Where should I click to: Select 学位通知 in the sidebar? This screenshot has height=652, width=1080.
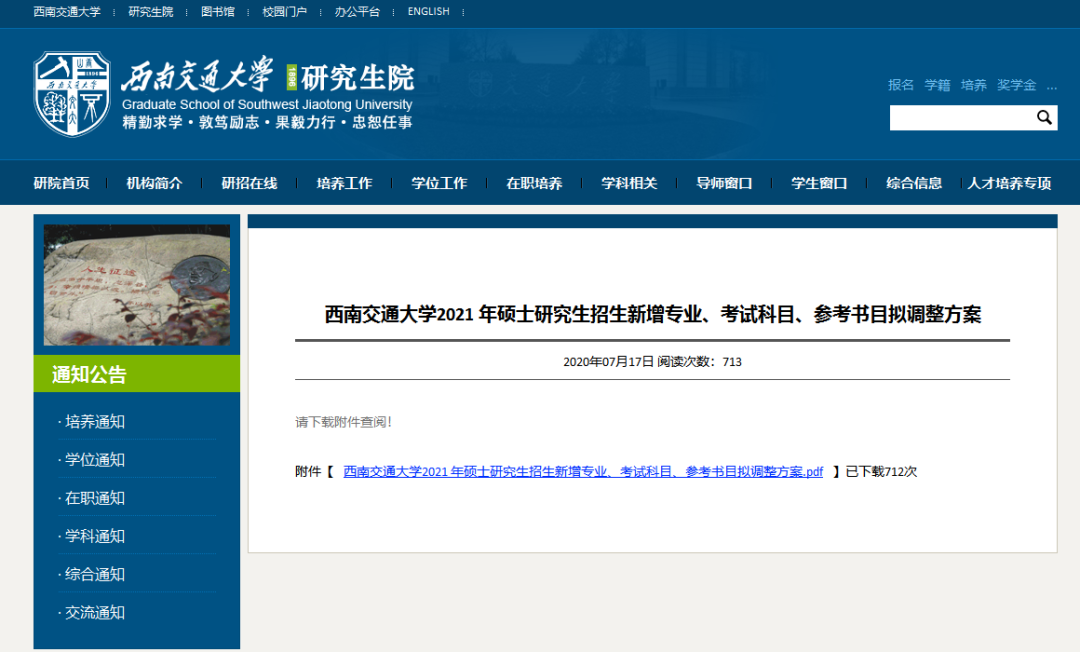[x=94, y=460]
